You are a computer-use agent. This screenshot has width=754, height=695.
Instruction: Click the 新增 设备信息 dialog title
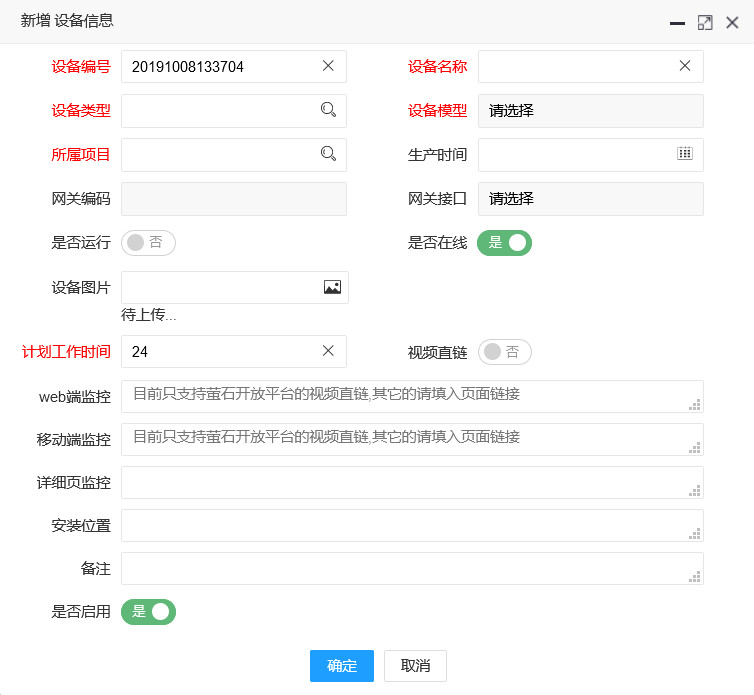click(x=67, y=21)
